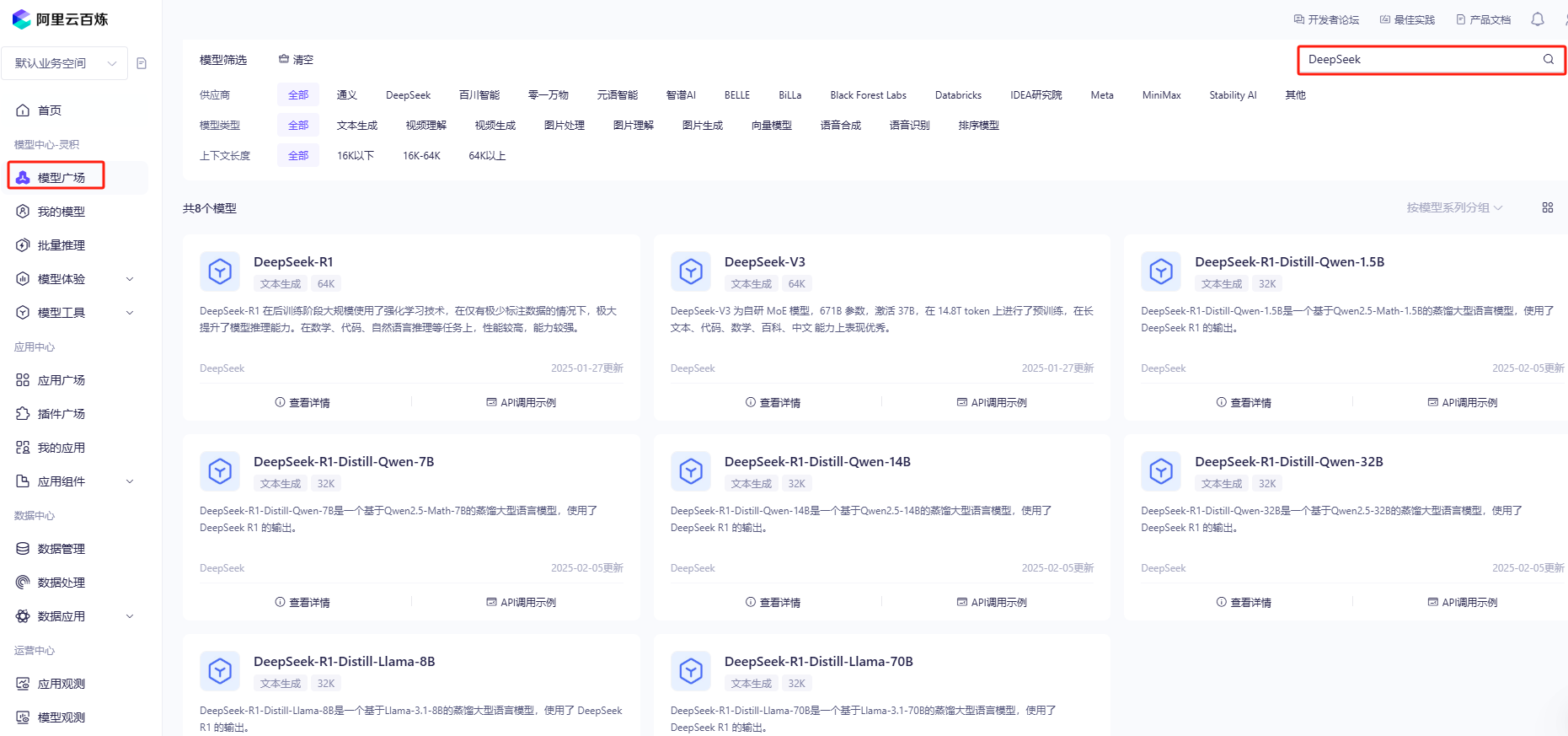This screenshot has width=1568, height=736.
Task: Click the DeepSeek-V3 model logo
Action: pos(691,271)
